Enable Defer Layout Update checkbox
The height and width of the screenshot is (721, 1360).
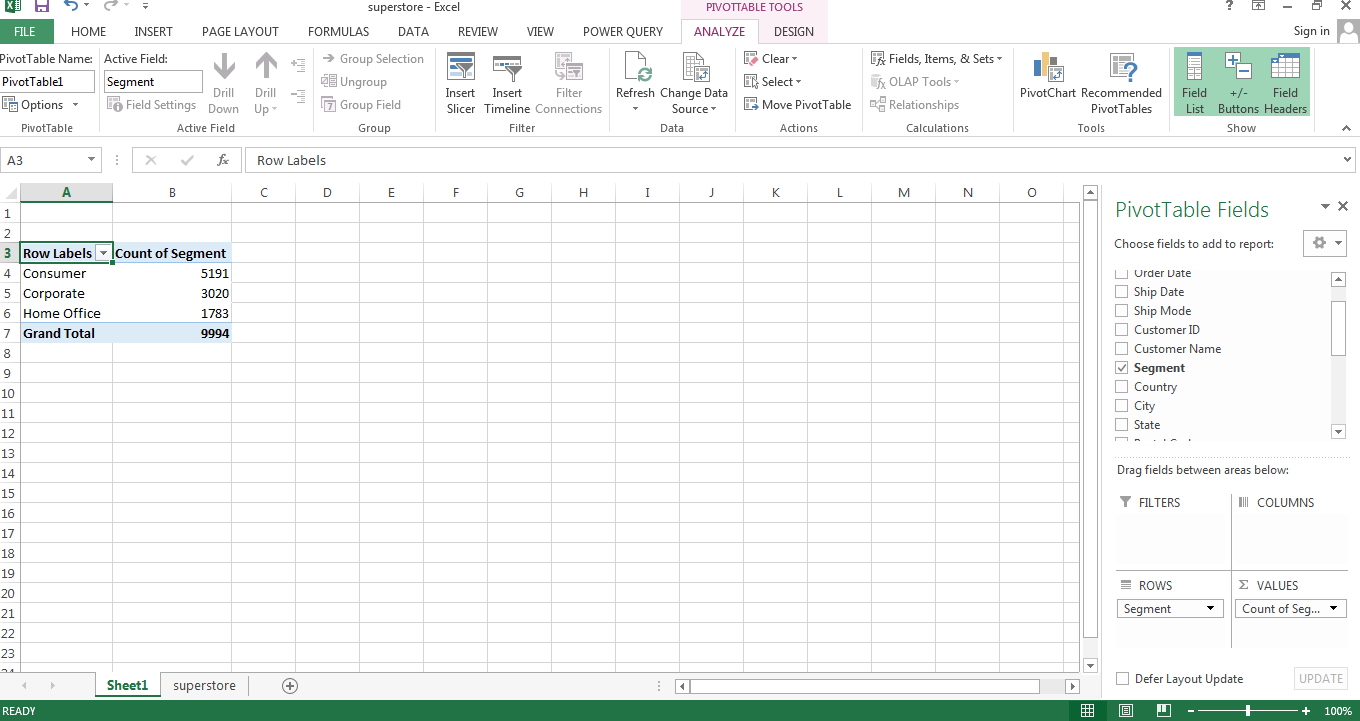coord(1122,679)
